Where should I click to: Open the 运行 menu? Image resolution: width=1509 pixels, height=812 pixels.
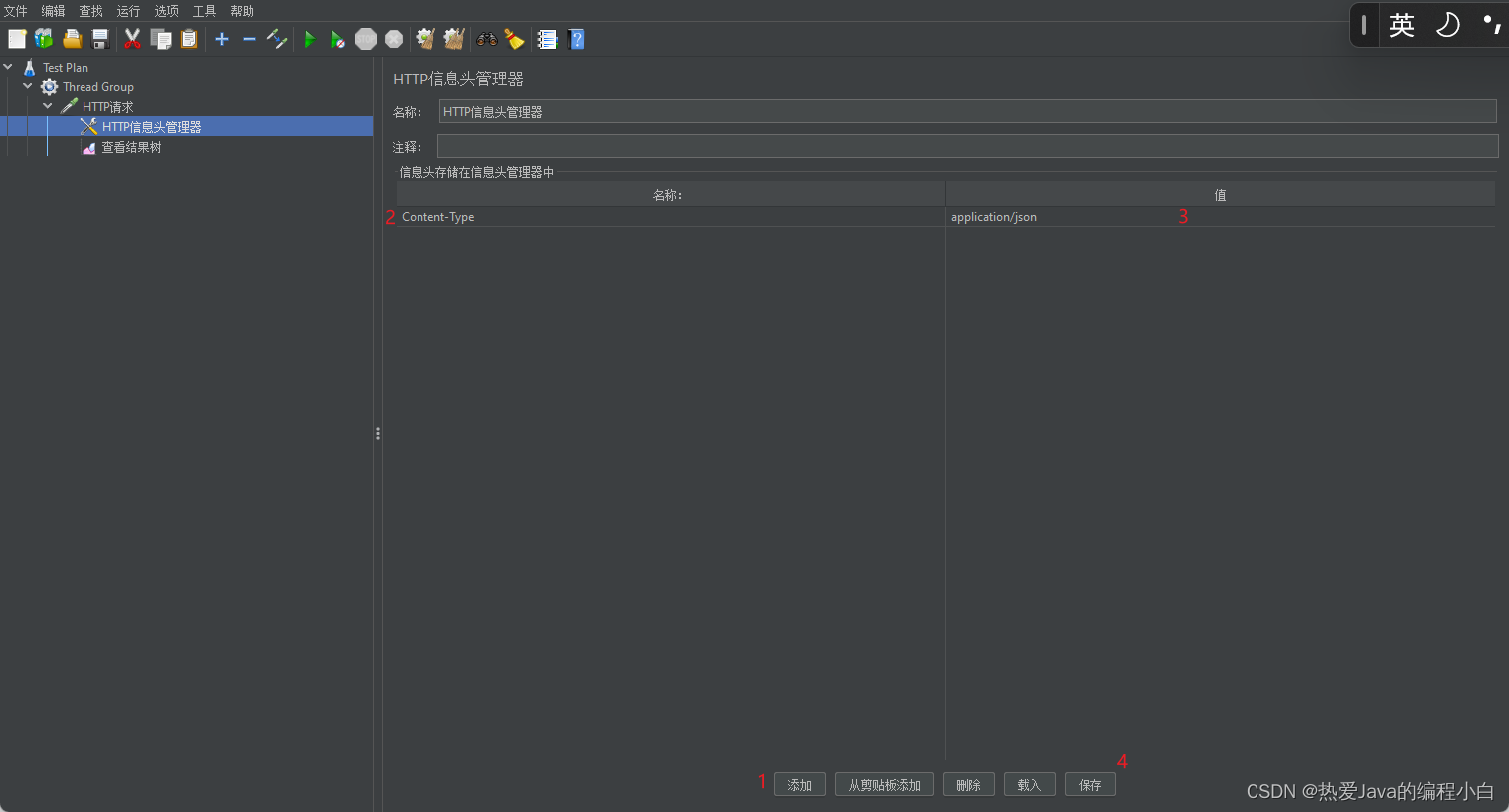point(128,11)
